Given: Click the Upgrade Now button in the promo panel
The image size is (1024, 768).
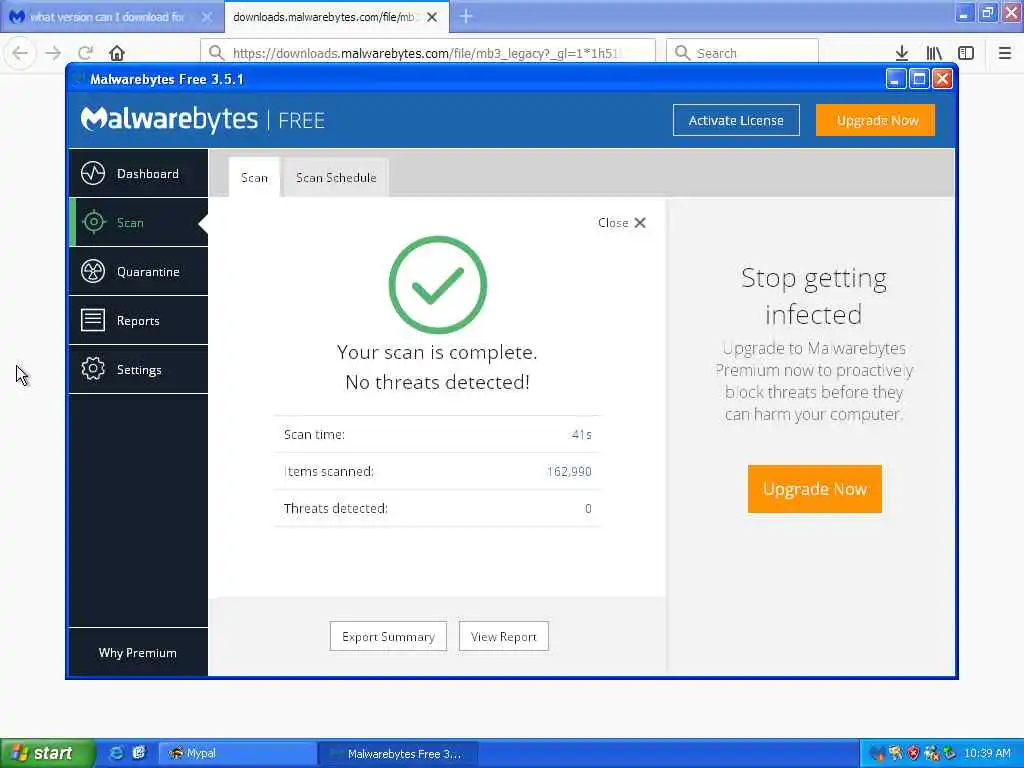Looking at the screenshot, I should coord(814,489).
